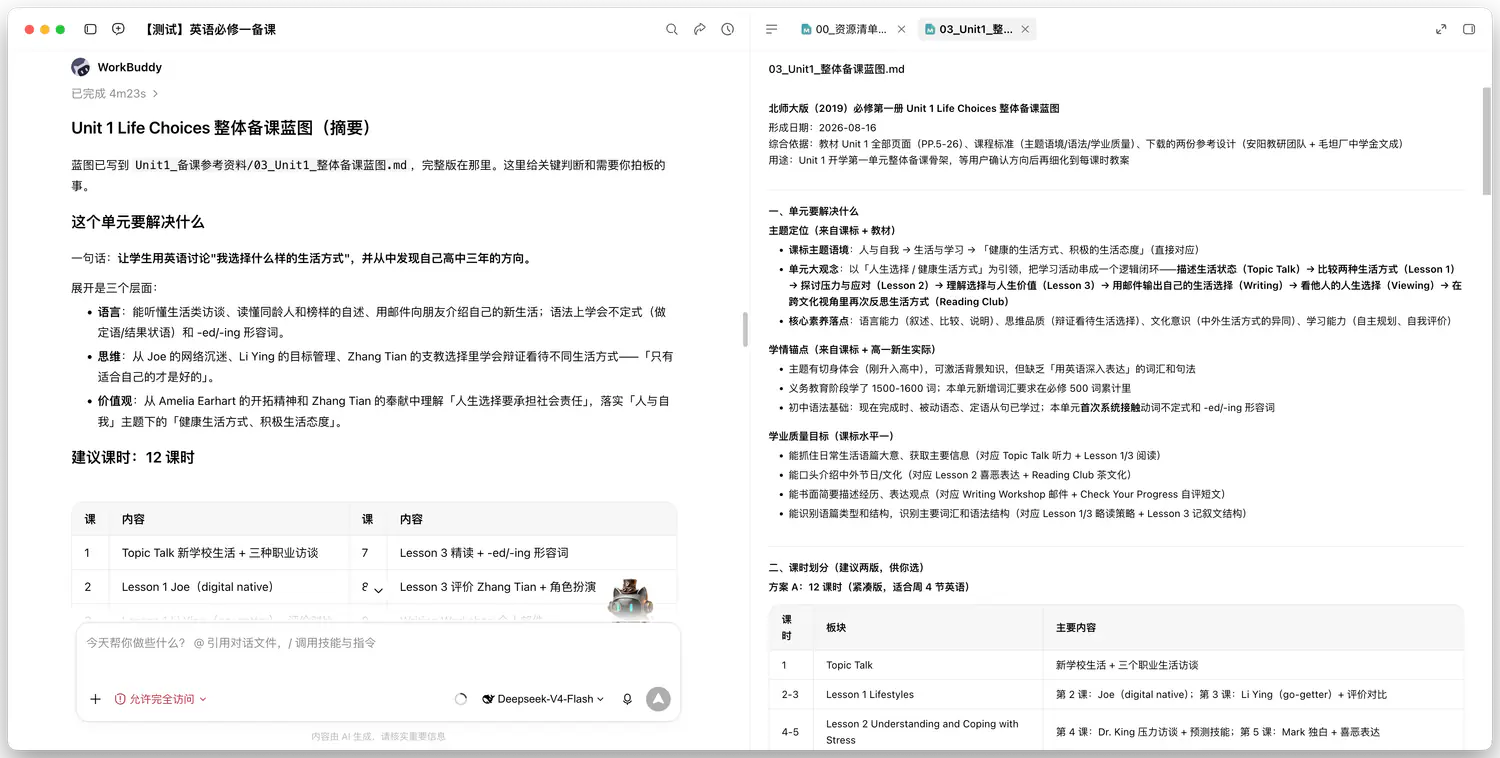
Task: Toggle the right panel layout icon
Action: (1469, 30)
